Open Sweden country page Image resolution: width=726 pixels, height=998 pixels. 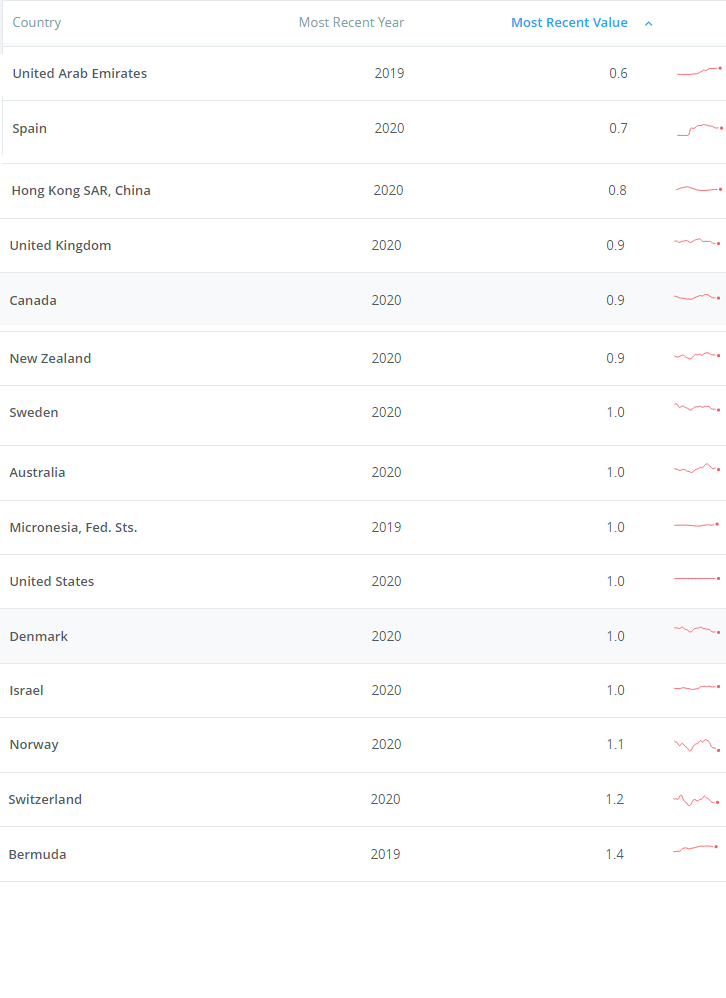34,412
